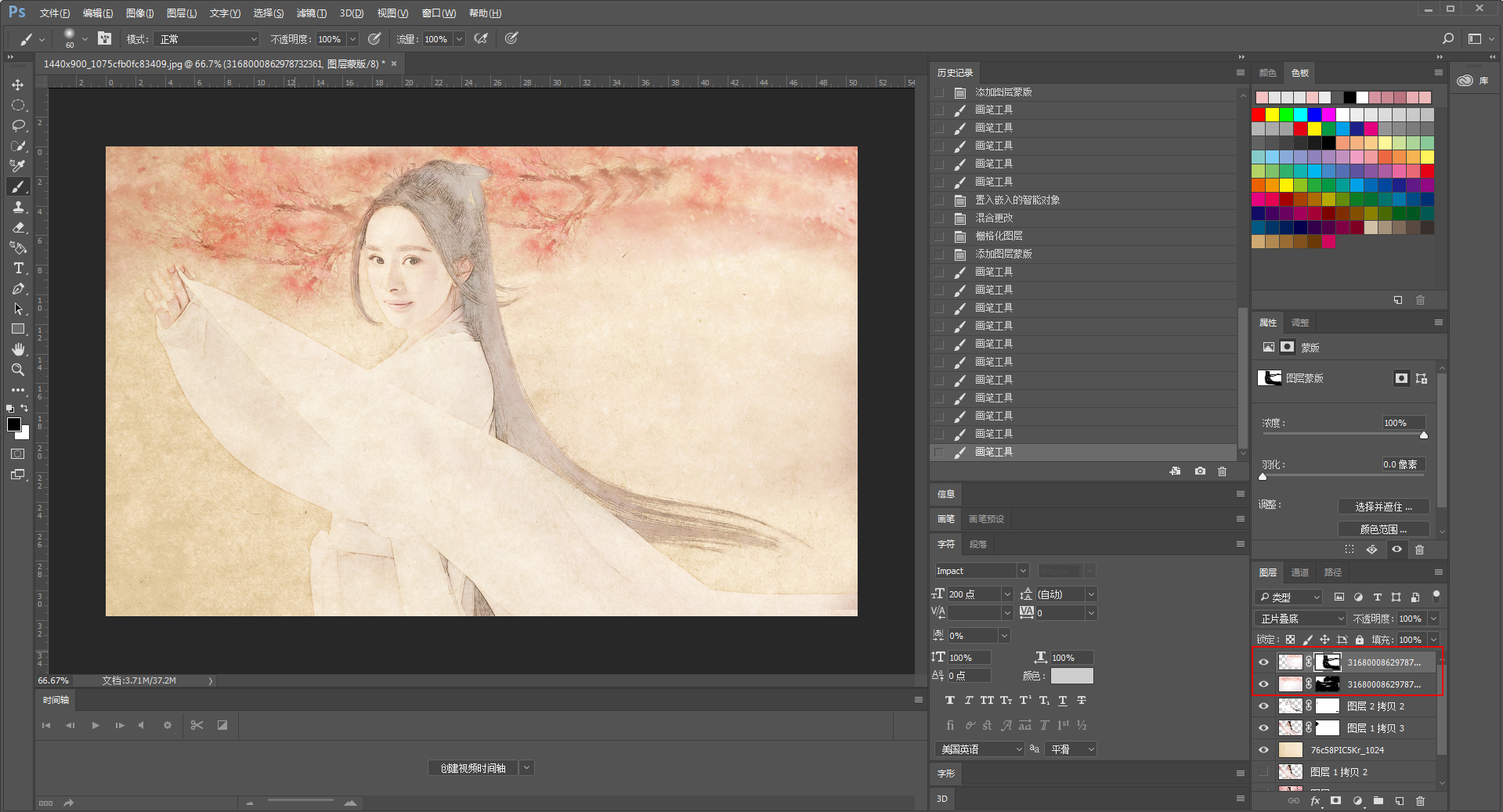Open the 图层(L) menu
The height and width of the screenshot is (812, 1503).
pyautogui.click(x=181, y=13)
